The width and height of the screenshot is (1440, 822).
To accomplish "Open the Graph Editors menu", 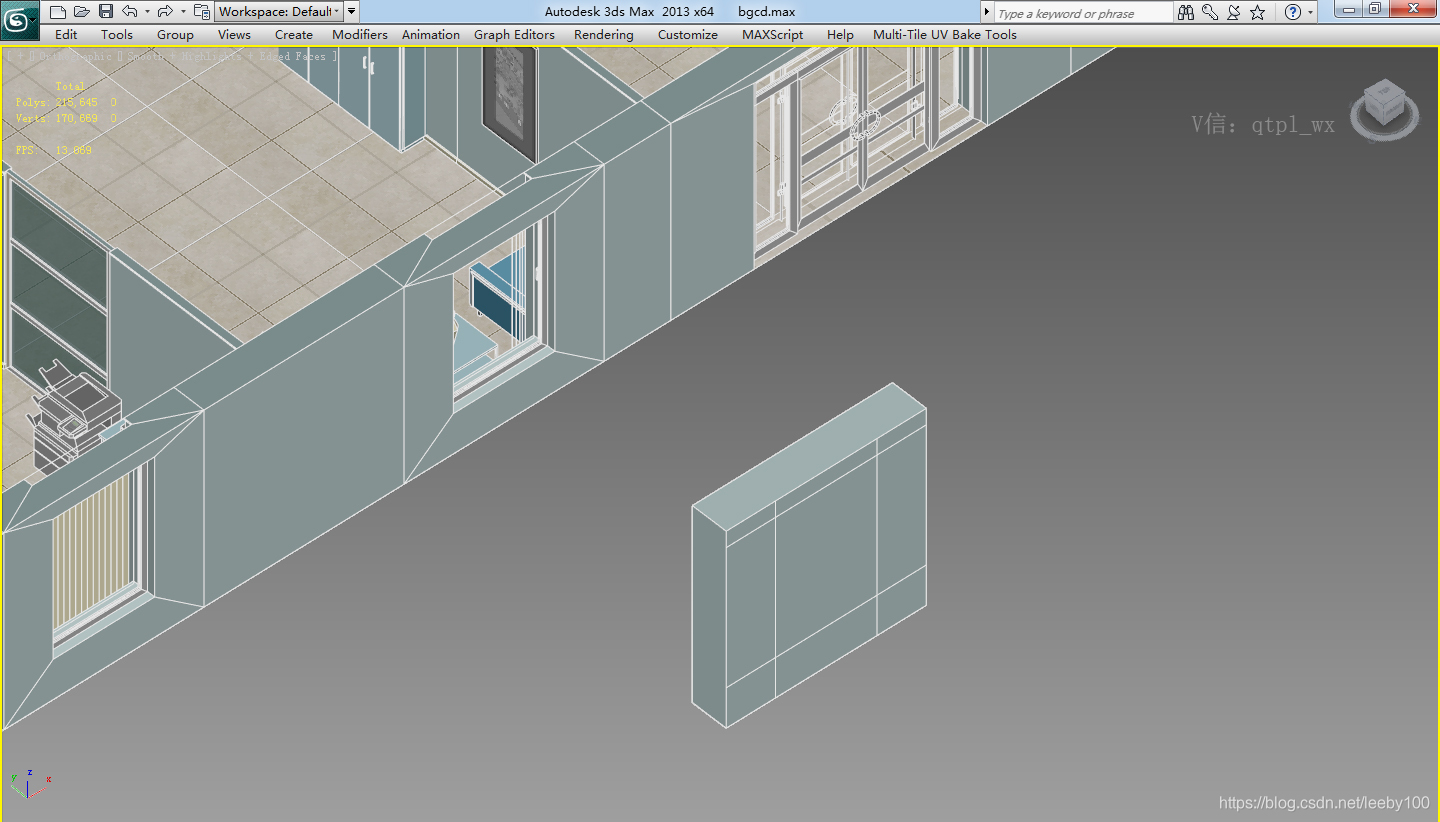I will pos(514,34).
